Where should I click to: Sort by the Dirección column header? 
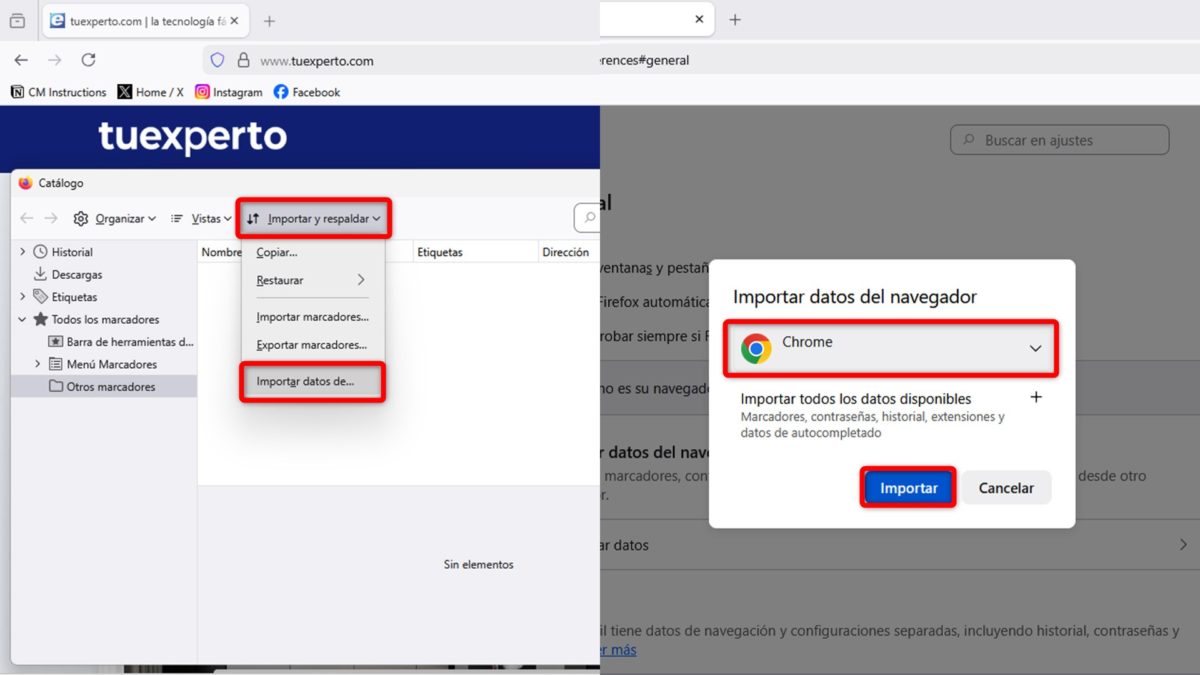[568, 252]
